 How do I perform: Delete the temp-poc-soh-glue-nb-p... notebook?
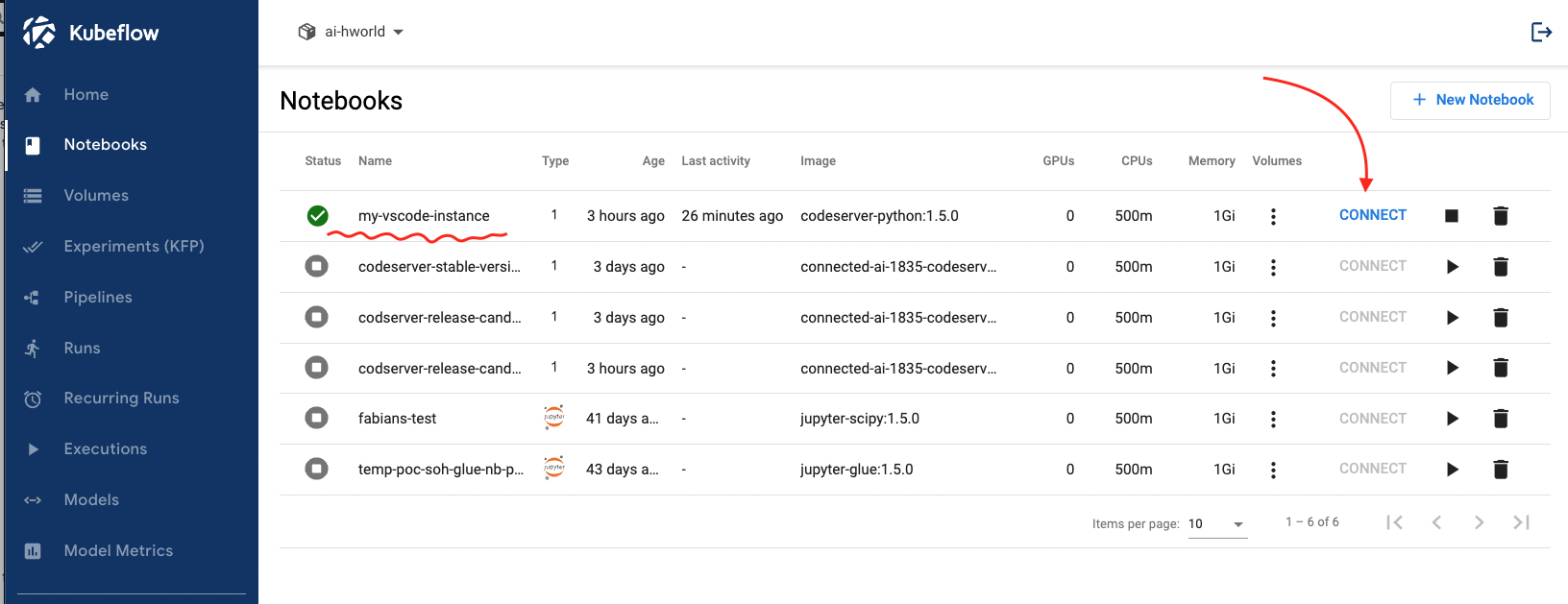(x=1501, y=470)
